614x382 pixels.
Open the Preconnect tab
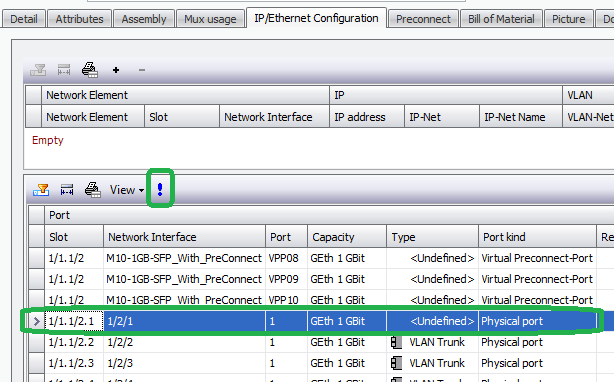coord(423,19)
